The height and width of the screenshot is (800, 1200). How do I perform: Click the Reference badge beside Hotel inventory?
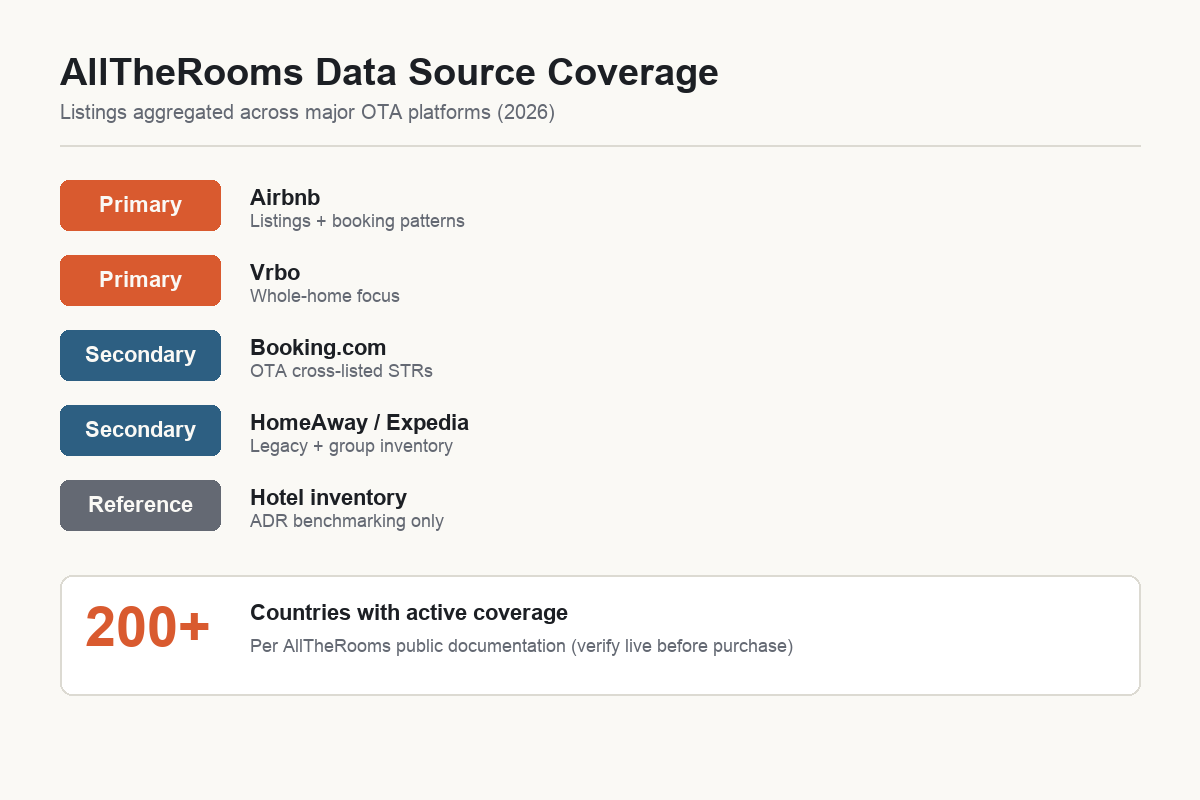coord(140,505)
